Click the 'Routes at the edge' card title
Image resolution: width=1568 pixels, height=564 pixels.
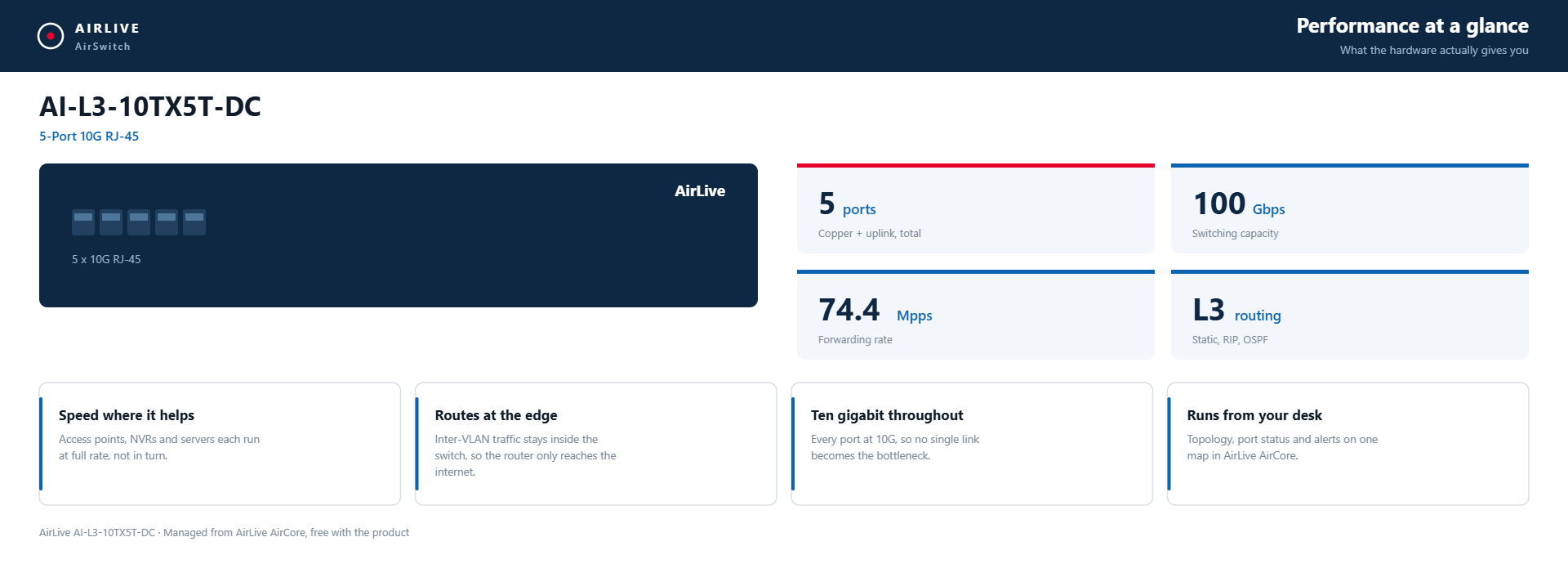(x=496, y=415)
